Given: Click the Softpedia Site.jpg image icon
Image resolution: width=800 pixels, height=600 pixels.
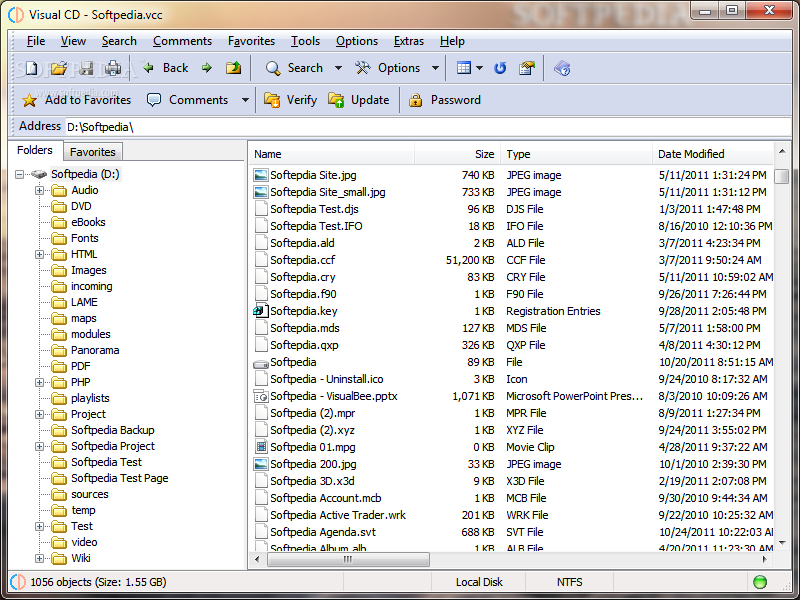Looking at the screenshot, I should 261,175.
